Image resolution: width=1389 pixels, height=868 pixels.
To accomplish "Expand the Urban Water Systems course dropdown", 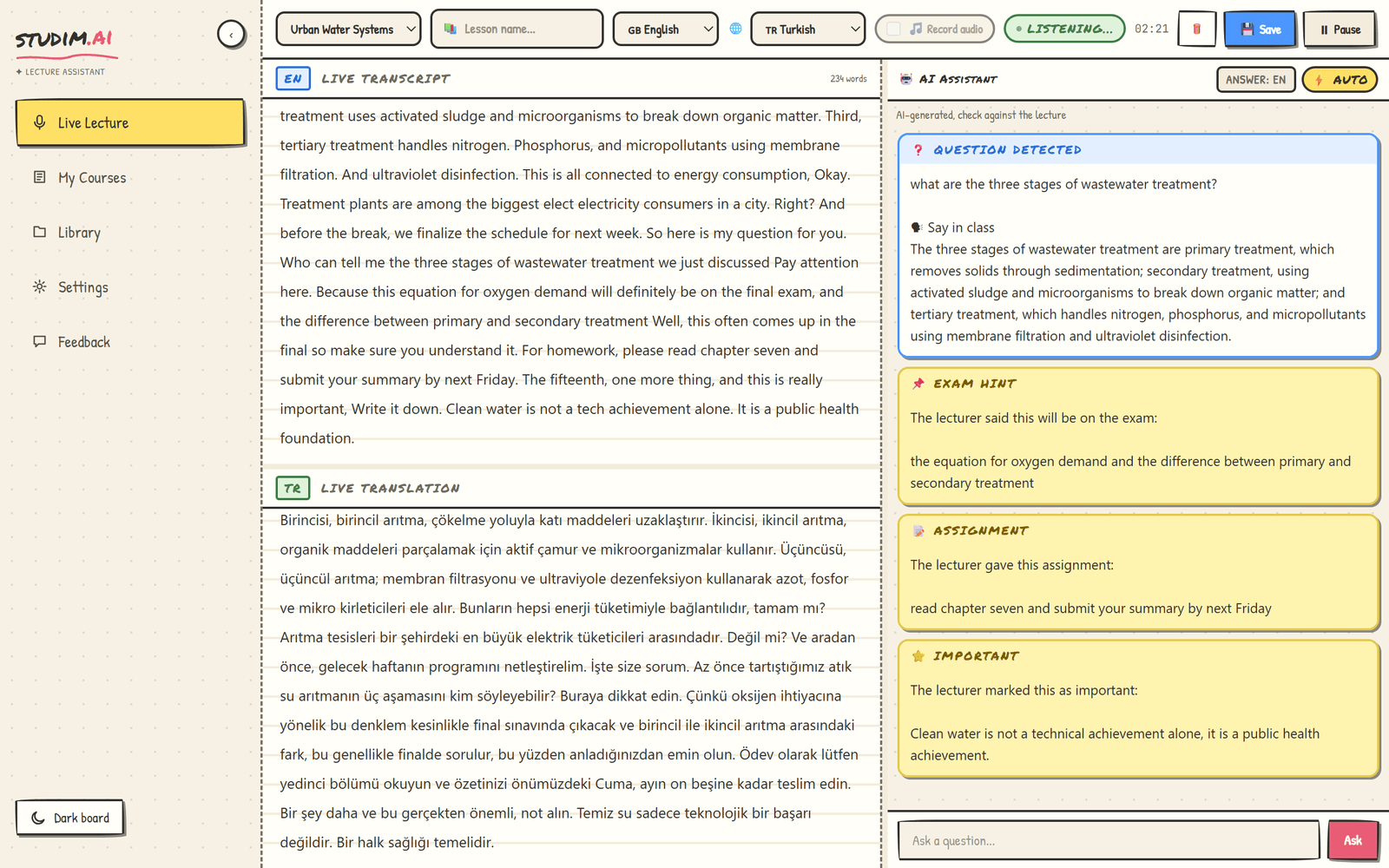I will [348, 29].
